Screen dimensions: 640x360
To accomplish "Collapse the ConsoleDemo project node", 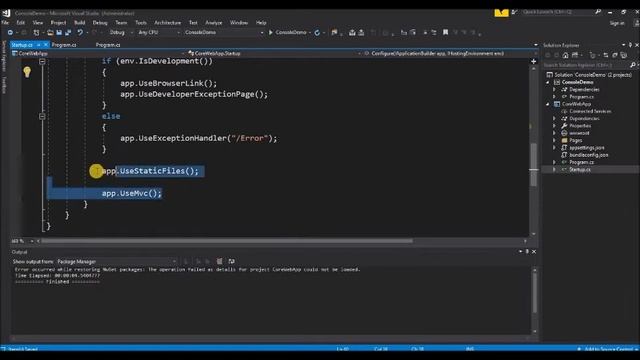I will pos(548,82).
